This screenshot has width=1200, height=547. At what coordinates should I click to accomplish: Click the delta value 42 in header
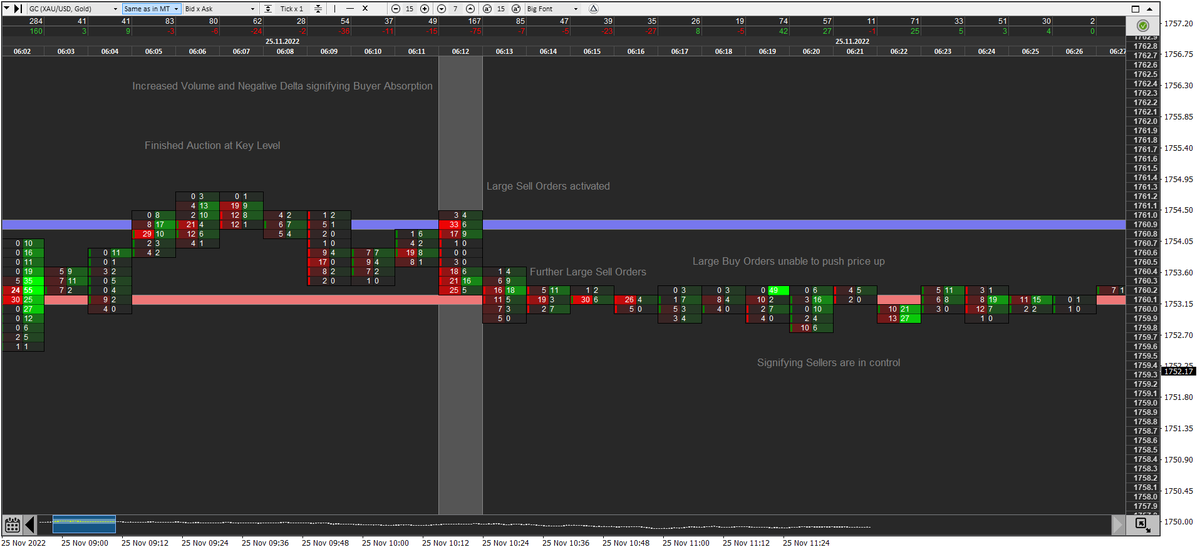click(782, 31)
